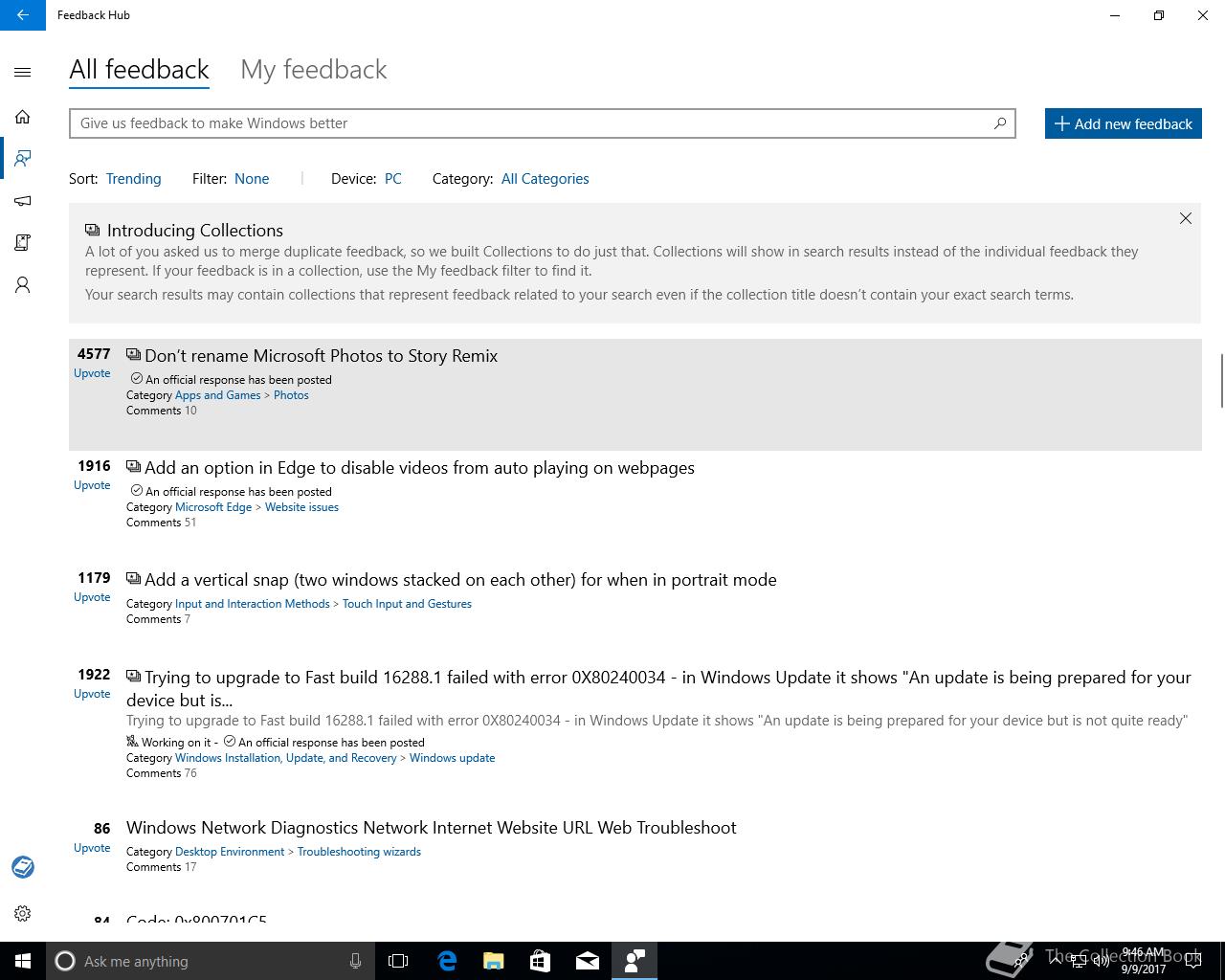Change Sort from Trending
The image size is (1225, 980).
click(x=133, y=179)
